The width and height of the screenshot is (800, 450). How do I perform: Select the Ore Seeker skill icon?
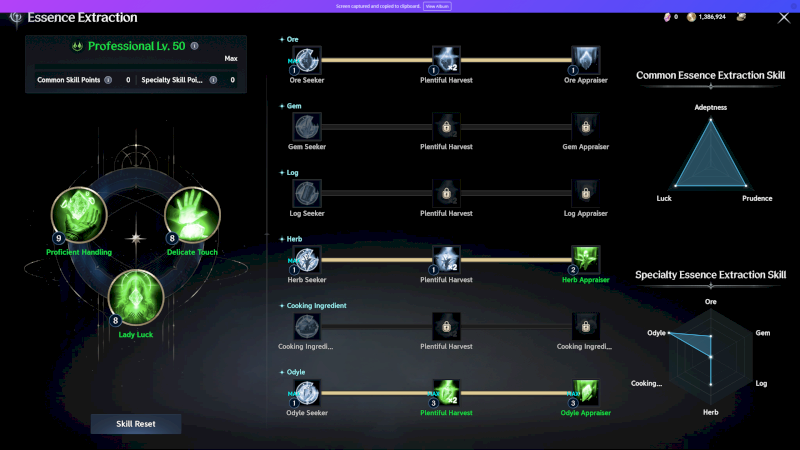(x=308, y=59)
